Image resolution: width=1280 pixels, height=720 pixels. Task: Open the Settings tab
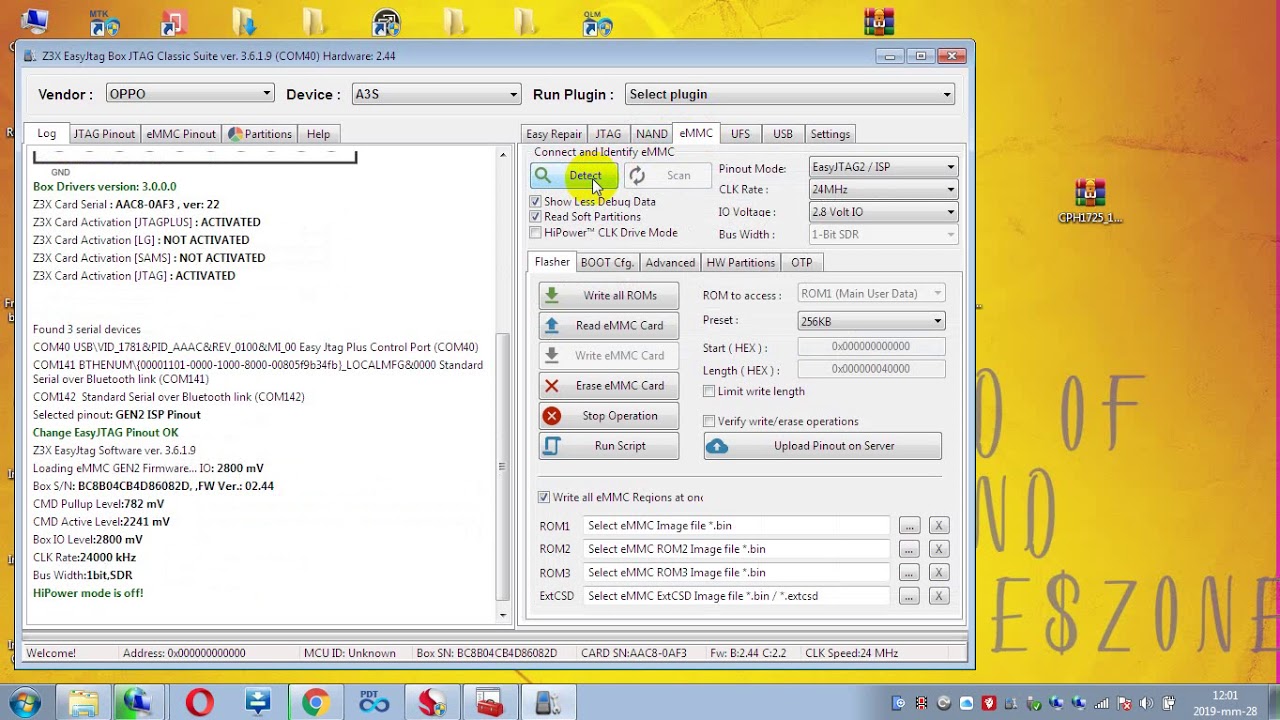pyautogui.click(x=830, y=134)
